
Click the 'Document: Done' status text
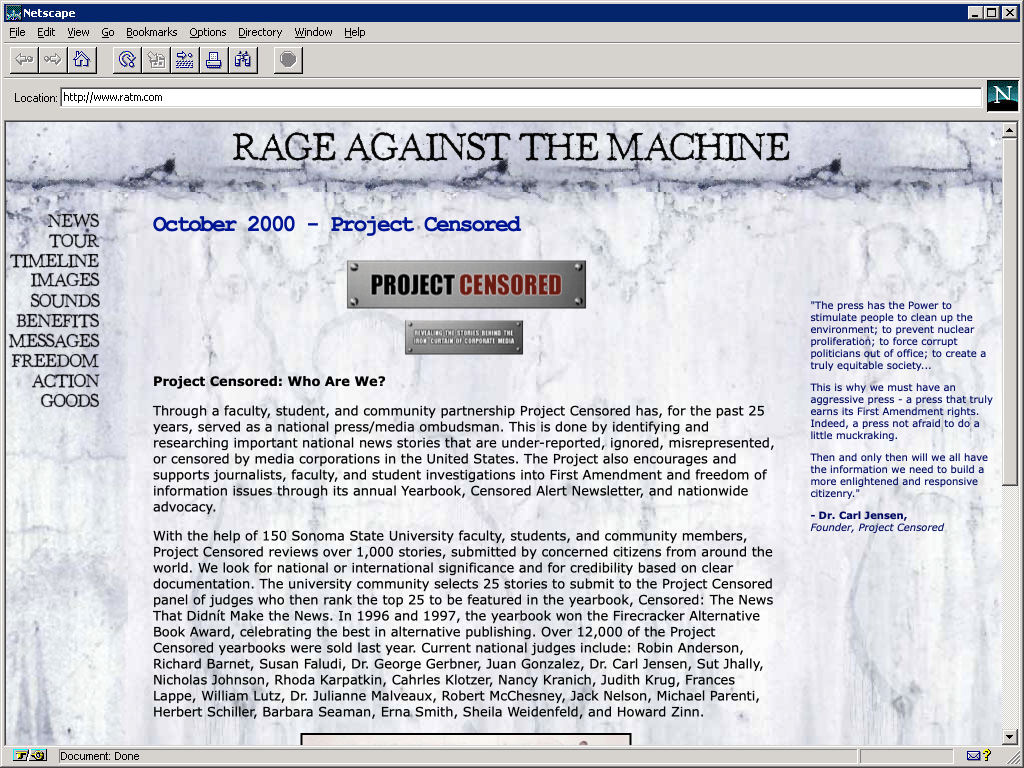[99, 756]
